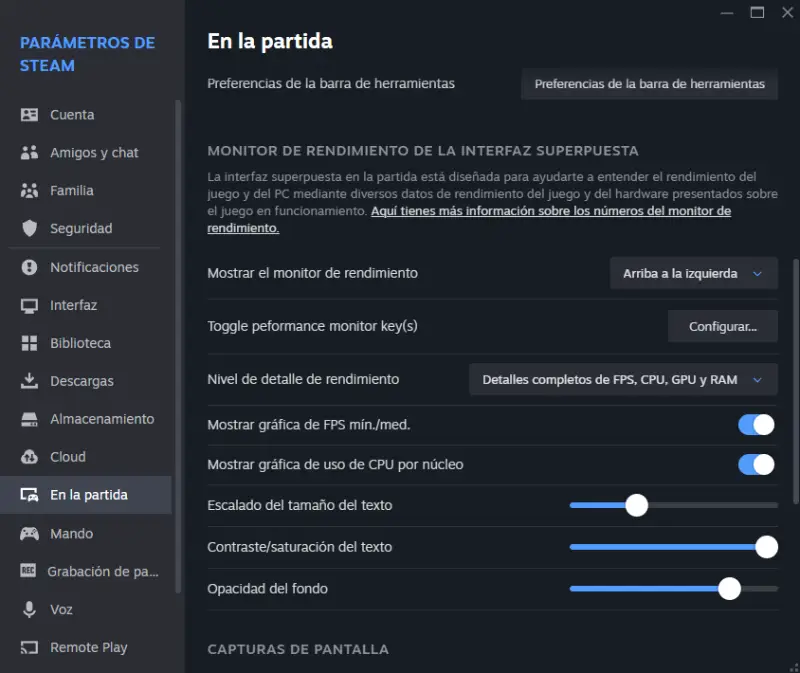Click Preferencias de la barra de herramientas button
This screenshot has height=673, width=800.
pyautogui.click(x=649, y=84)
